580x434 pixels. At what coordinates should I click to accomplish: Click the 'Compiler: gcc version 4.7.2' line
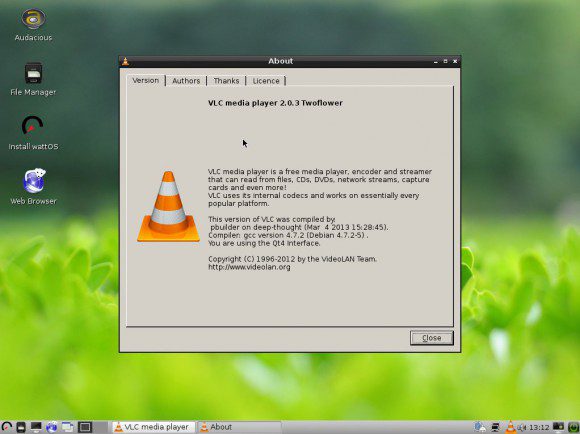tap(288, 235)
